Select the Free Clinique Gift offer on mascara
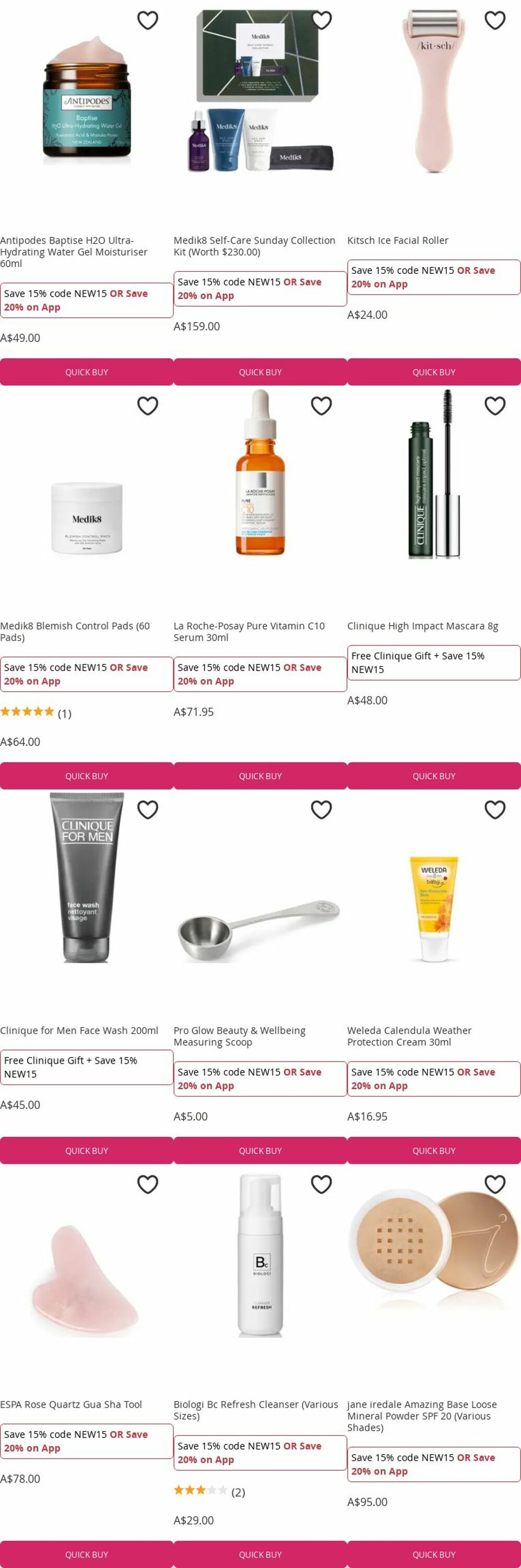Screen dimensions: 521x1568 pyautogui.click(x=434, y=663)
